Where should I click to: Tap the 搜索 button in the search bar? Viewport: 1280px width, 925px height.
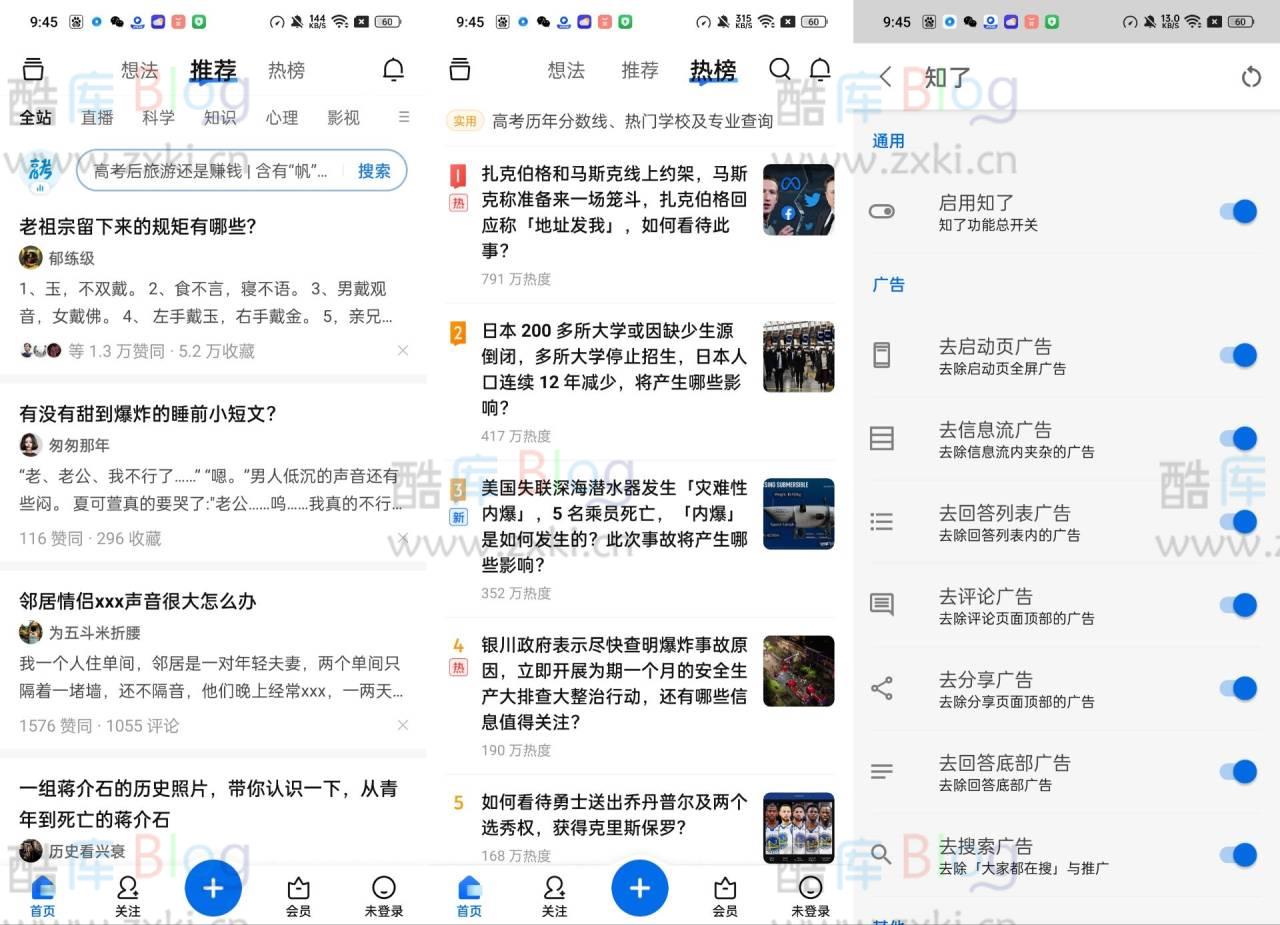click(375, 171)
